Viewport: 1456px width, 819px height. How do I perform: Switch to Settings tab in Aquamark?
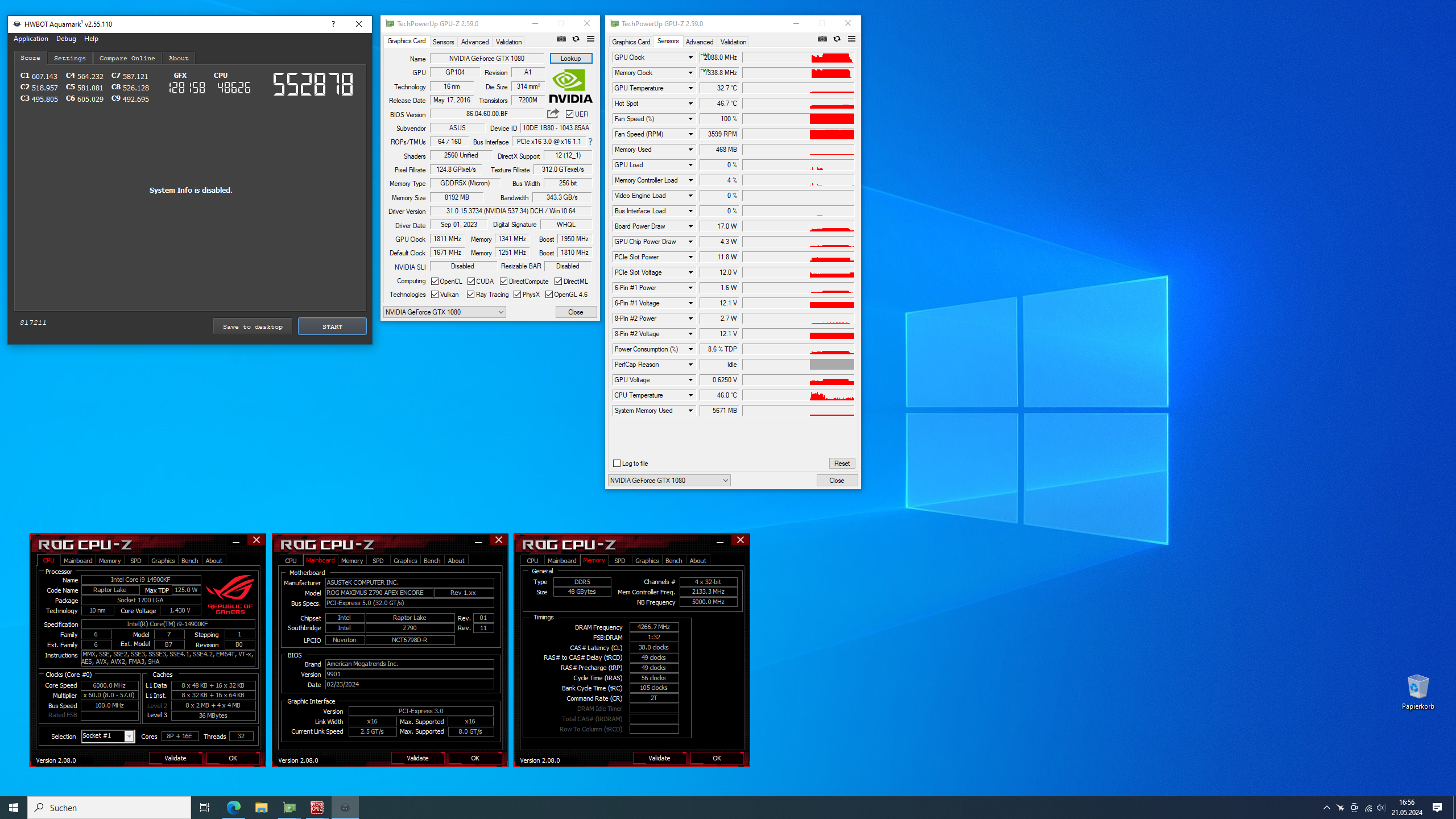pos(69,58)
